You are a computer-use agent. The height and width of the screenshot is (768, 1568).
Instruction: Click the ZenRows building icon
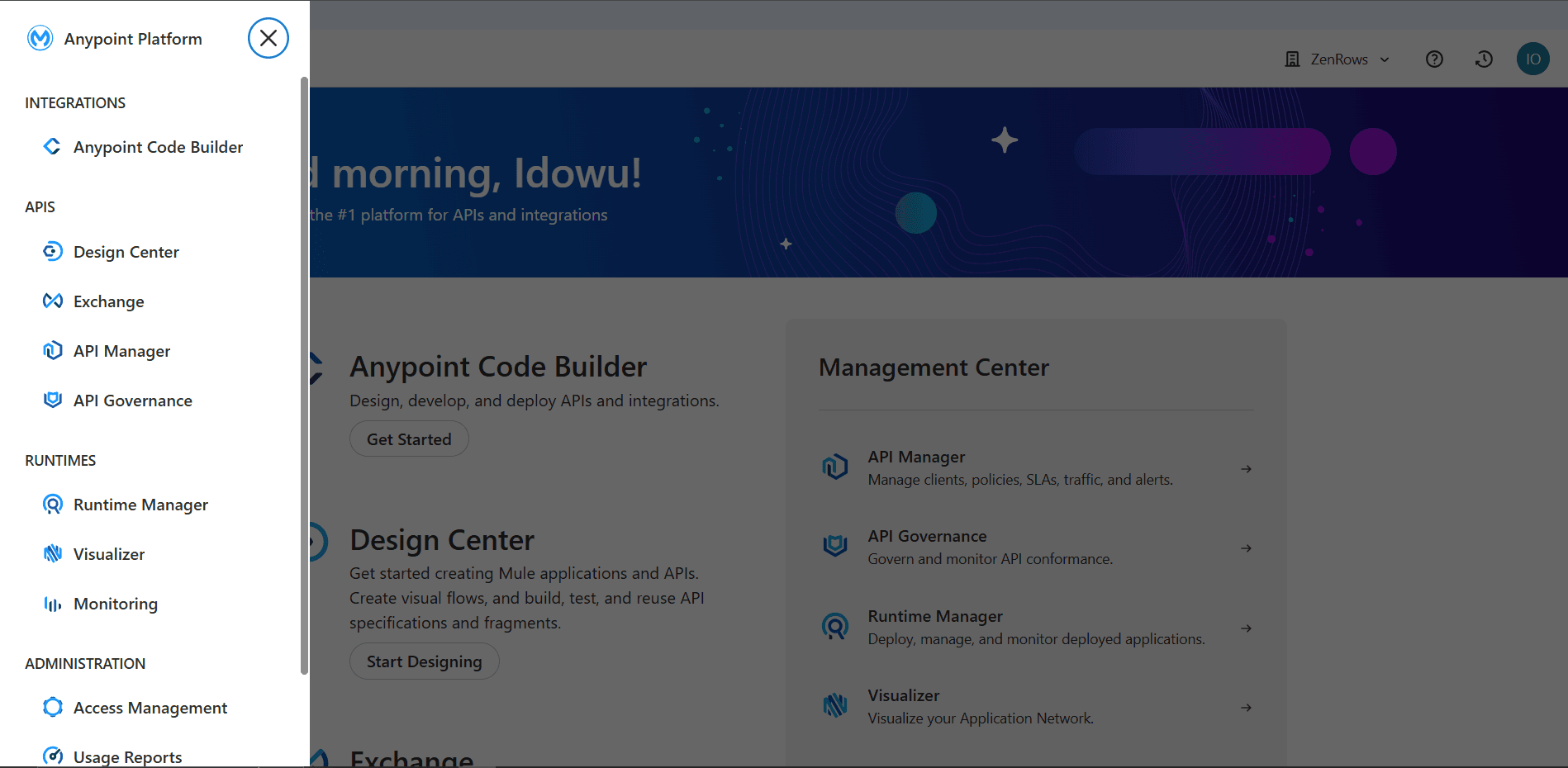pos(1292,59)
